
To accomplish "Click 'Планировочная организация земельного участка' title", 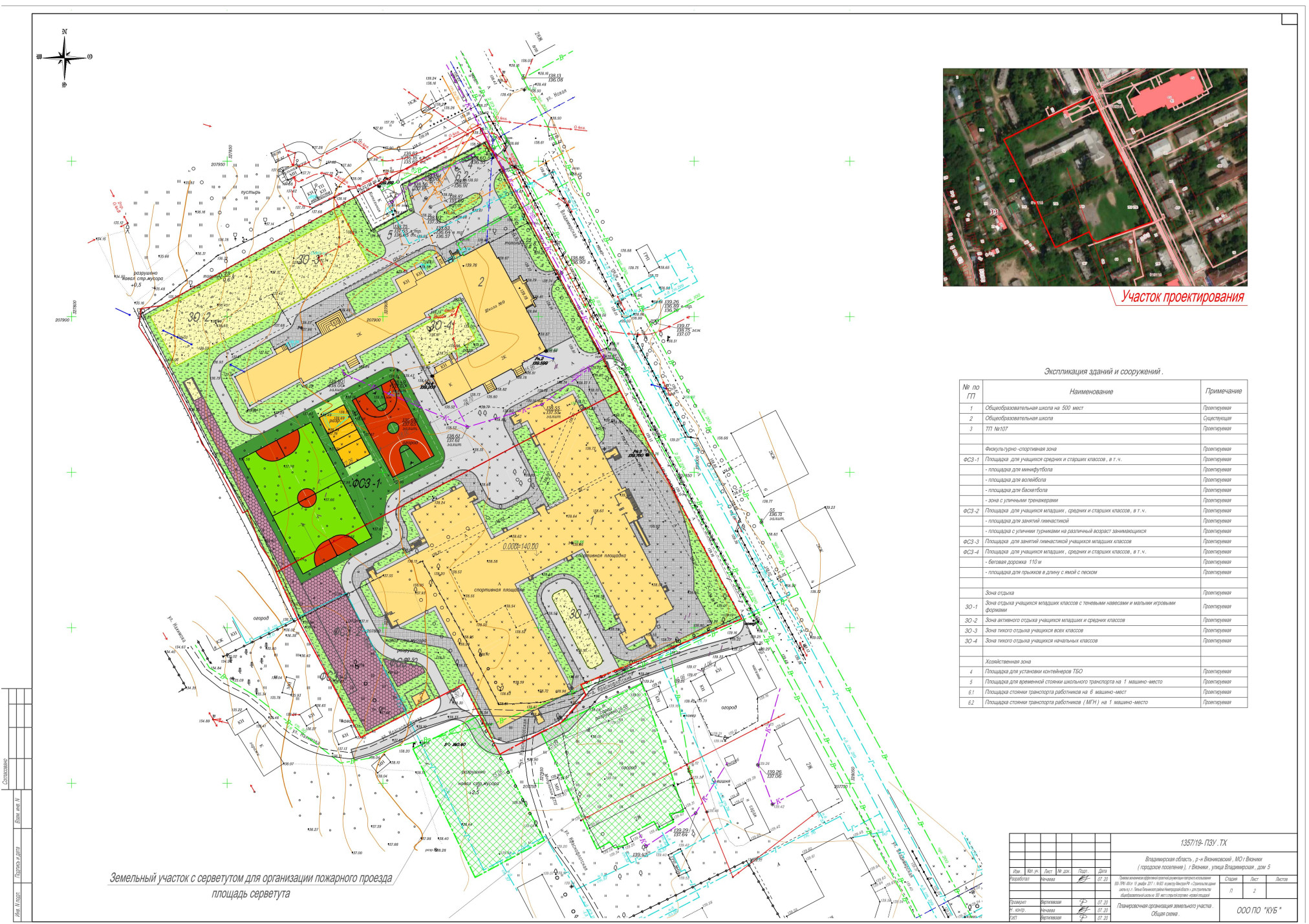I will (1163, 906).
